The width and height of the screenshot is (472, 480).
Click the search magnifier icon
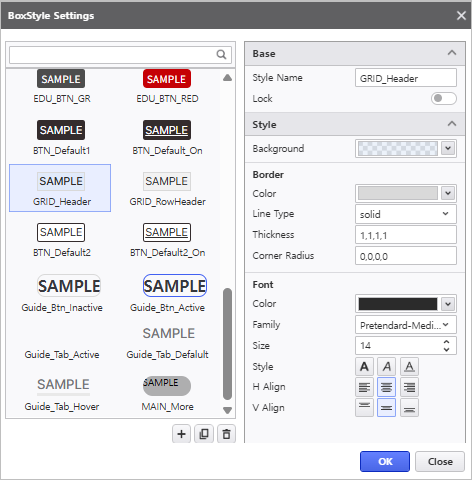pos(221,54)
